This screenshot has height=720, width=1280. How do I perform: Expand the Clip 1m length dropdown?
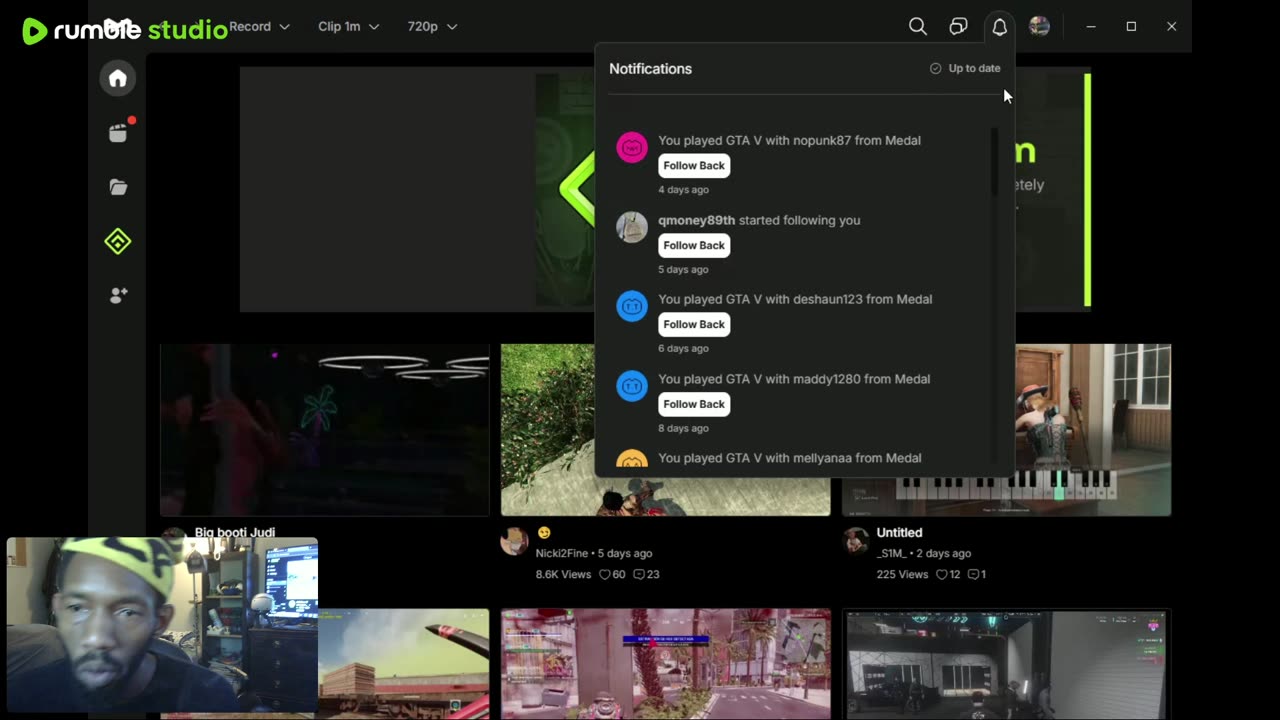coord(348,27)
